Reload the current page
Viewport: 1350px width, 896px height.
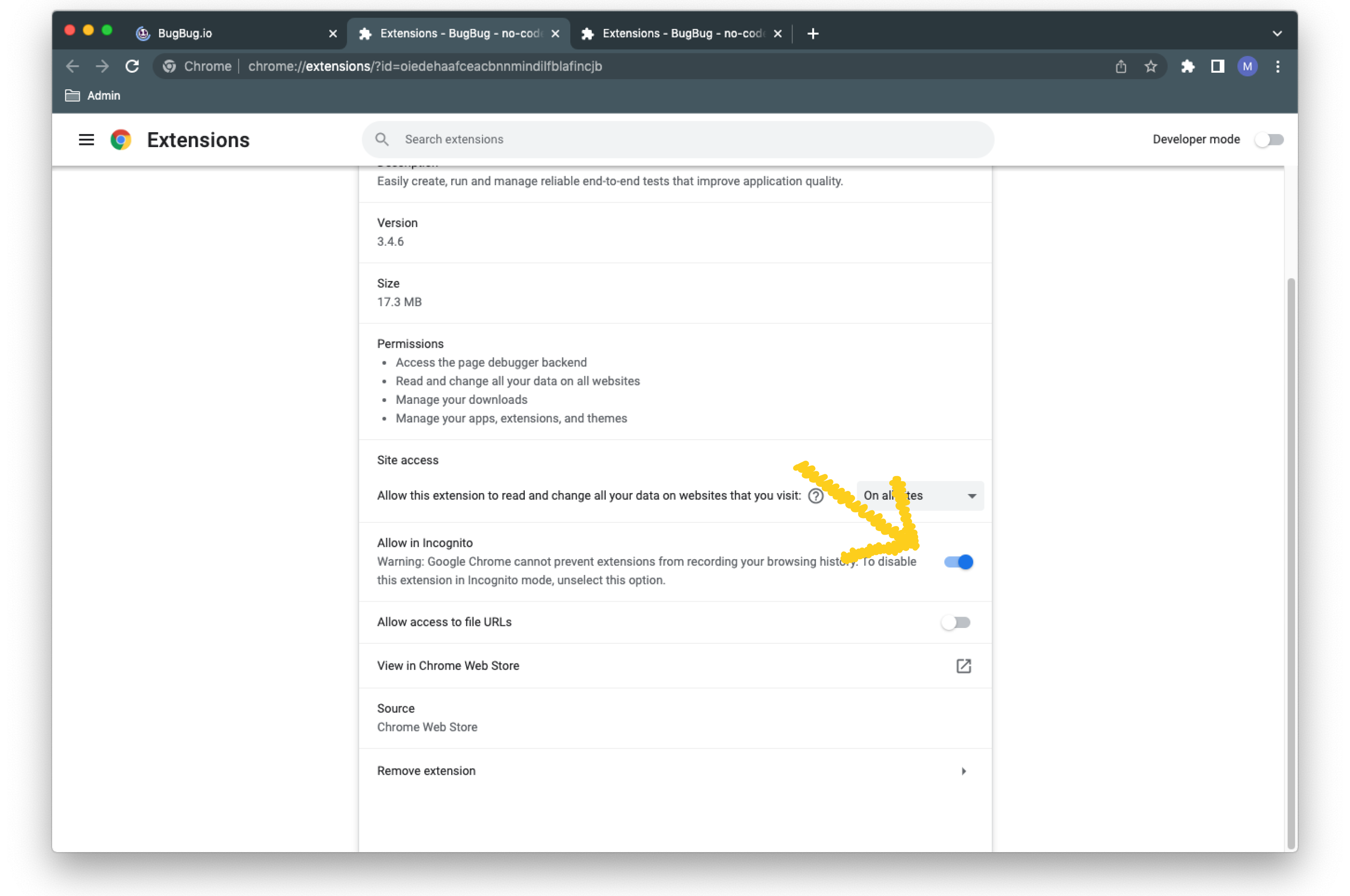(132, 66)
